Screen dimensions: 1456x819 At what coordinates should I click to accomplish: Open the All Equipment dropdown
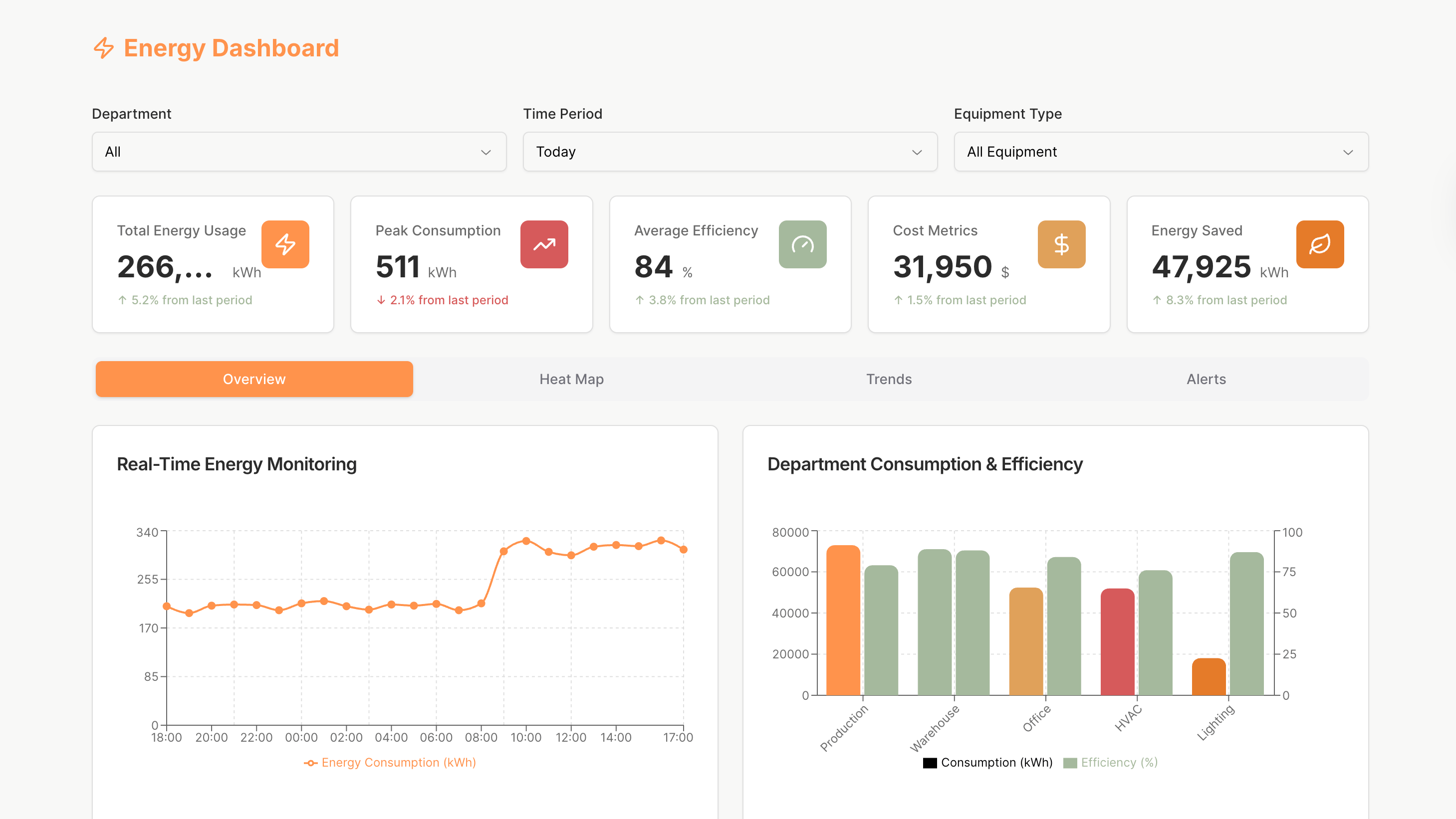pyautogui.click(x=1161, y=152)
